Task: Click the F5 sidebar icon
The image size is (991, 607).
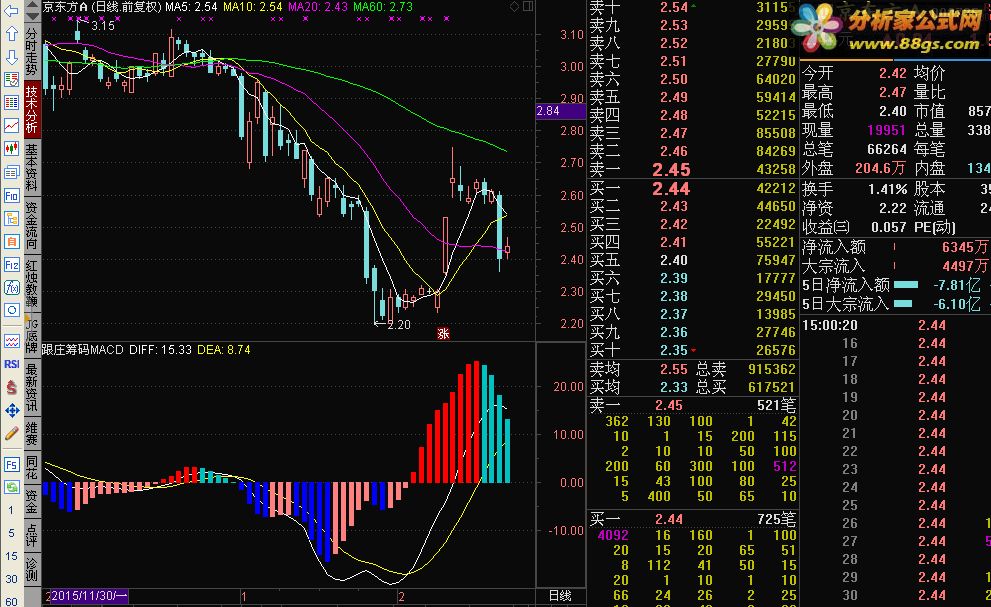Action: point(11,465)
